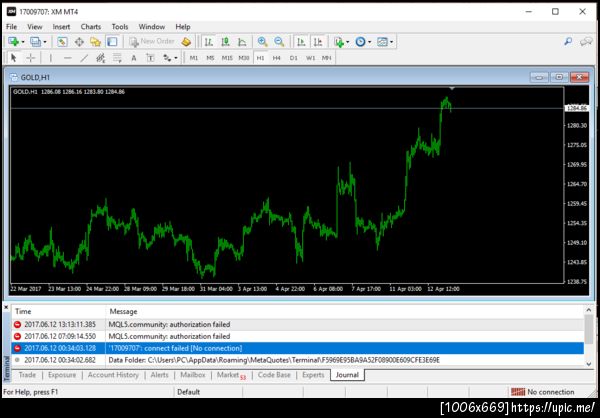Open the Periods clock icon
The height and width of the screenshot is (418, 600).
coord(360,42)
